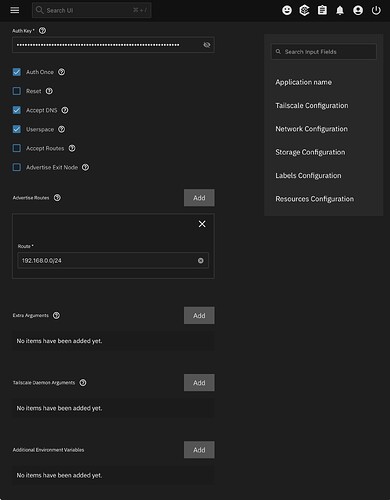Open the TrueCommand status icon
Image resolution: width=390 pixels, height=500 pixels.
304,10
